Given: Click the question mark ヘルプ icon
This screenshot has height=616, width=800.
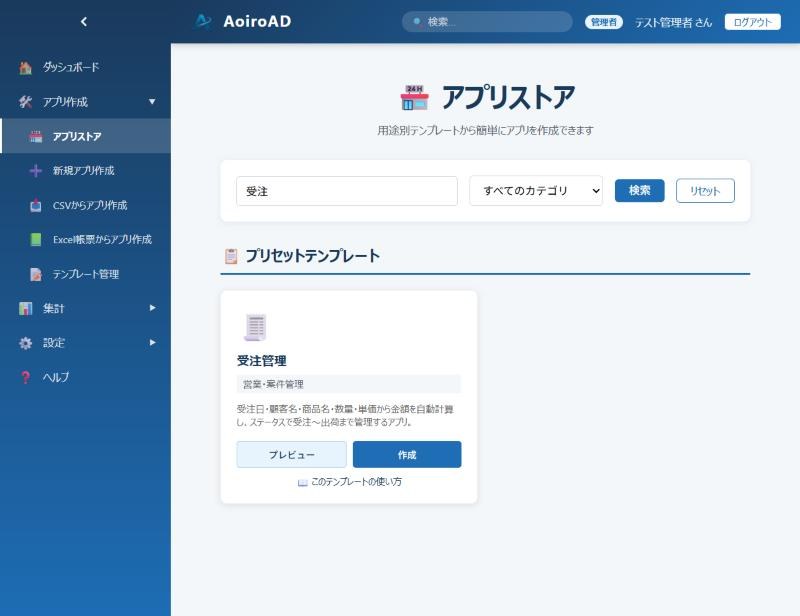Looking at the screenshot, I should pyautogui.click(x=26, y=377).
